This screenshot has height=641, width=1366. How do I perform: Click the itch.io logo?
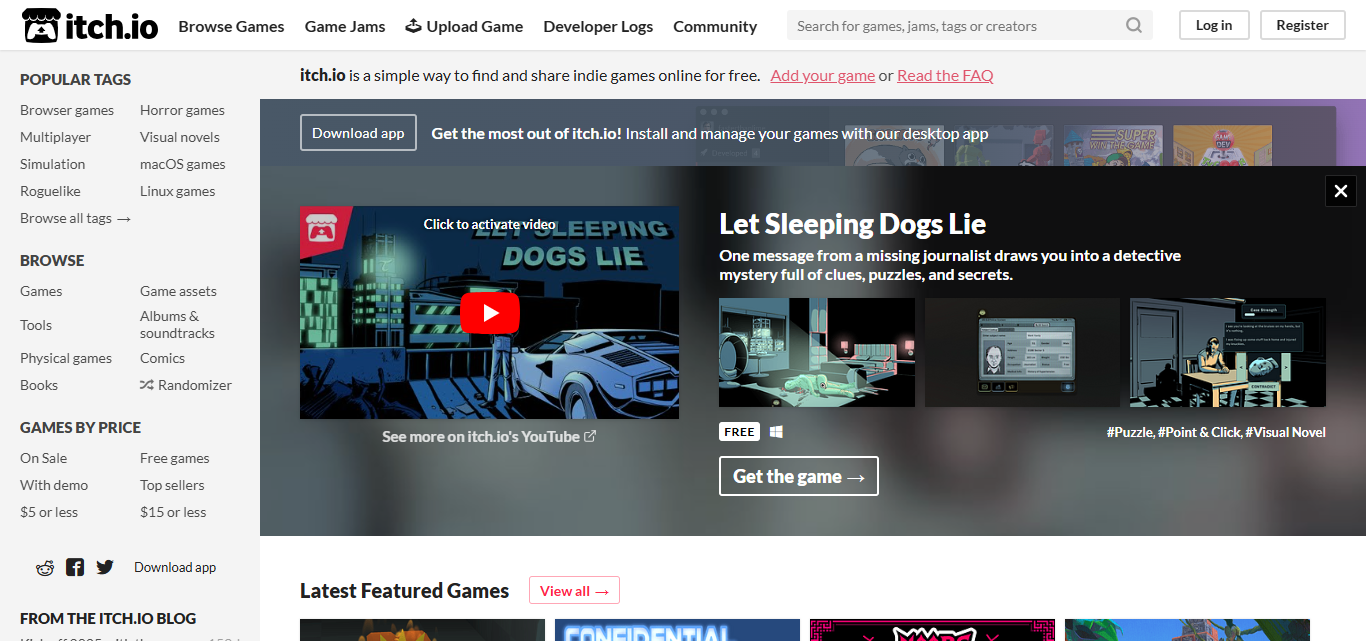click(90, 26)
